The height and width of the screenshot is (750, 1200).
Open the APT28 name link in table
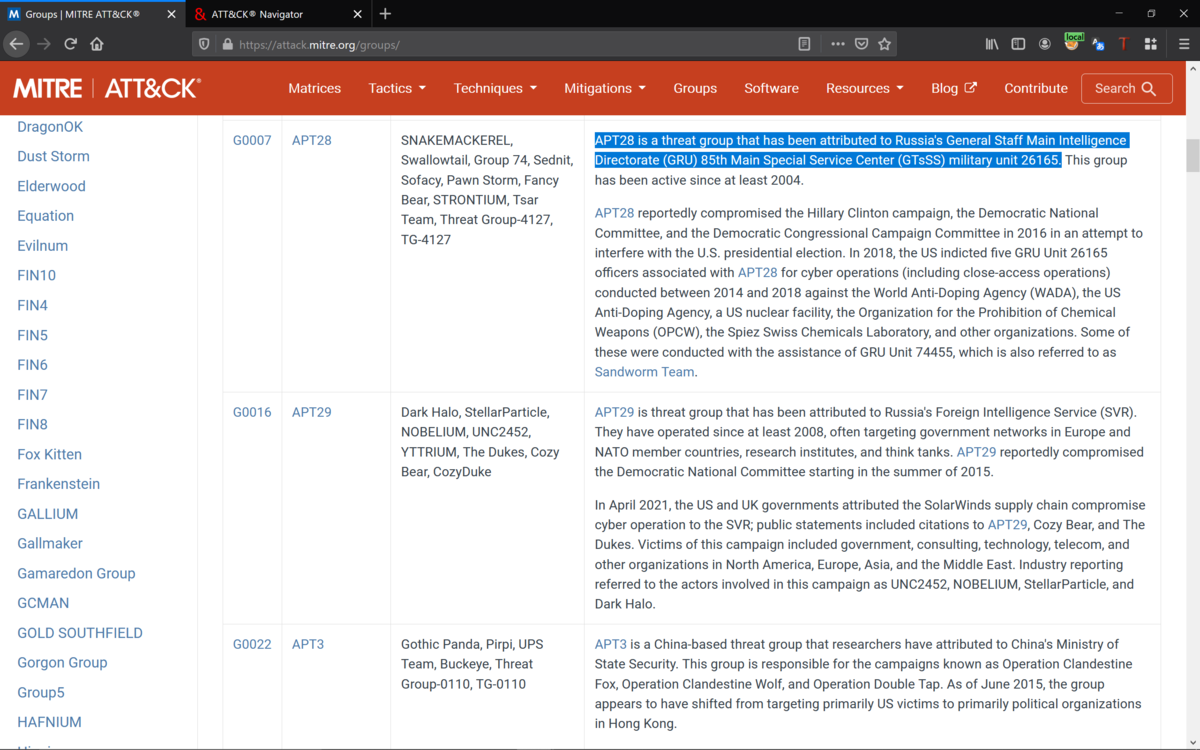click(x=311, y=140)
